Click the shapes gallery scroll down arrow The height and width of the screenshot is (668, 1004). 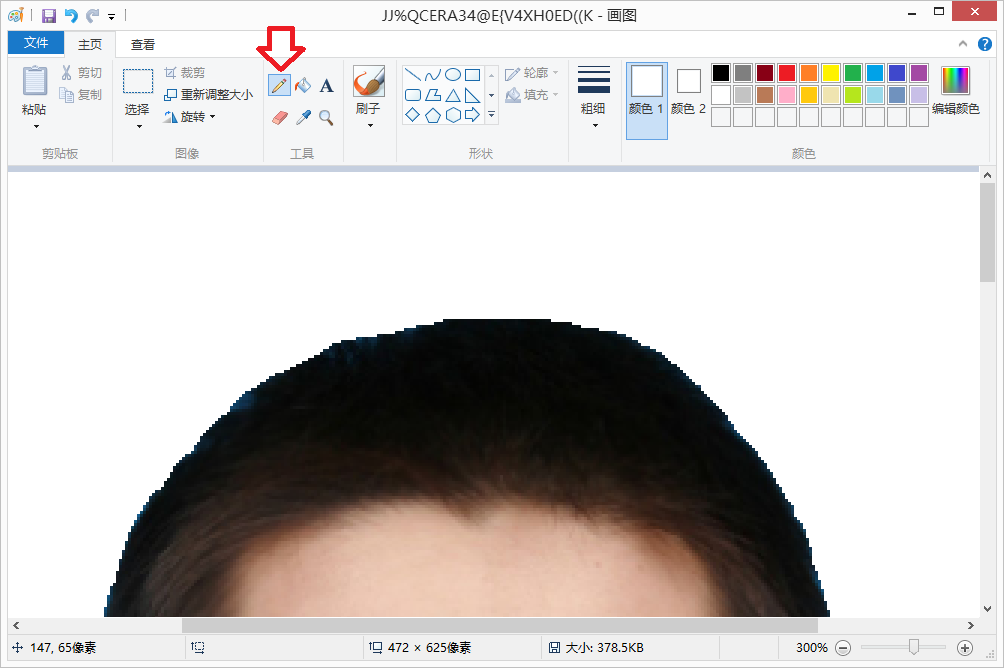coord(492,95)
